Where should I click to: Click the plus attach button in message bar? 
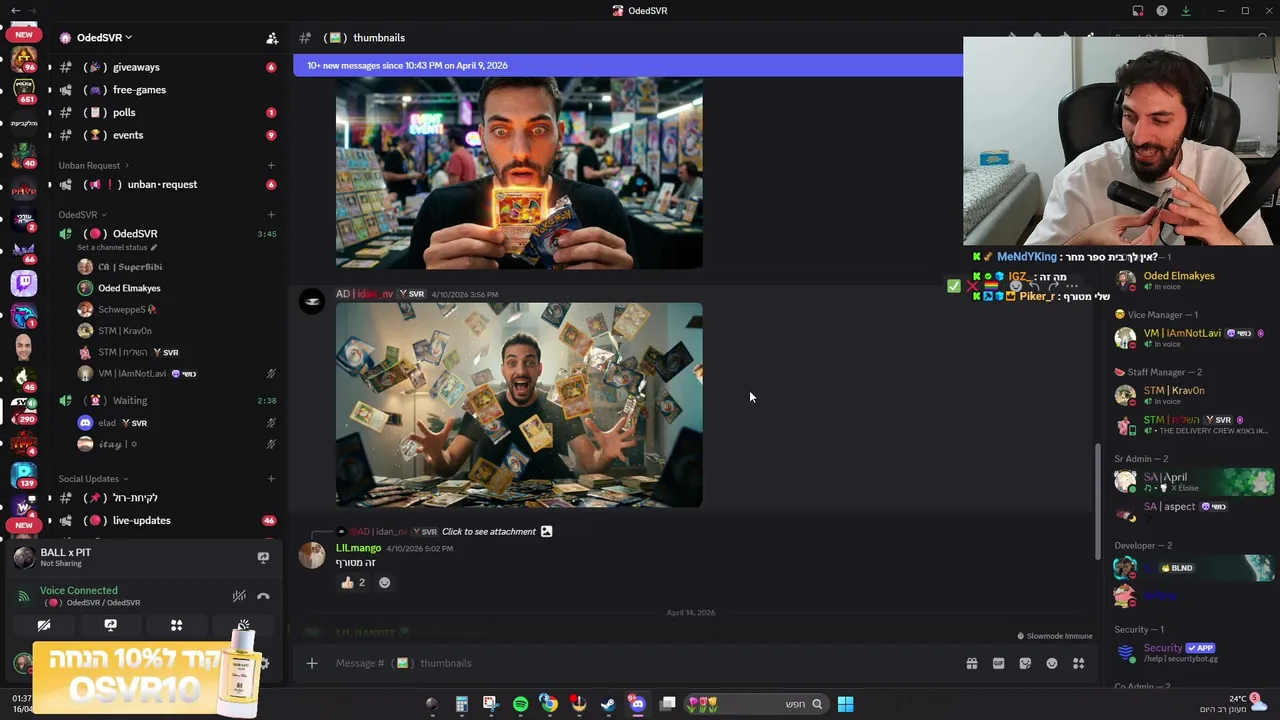(x=312, y=663)
